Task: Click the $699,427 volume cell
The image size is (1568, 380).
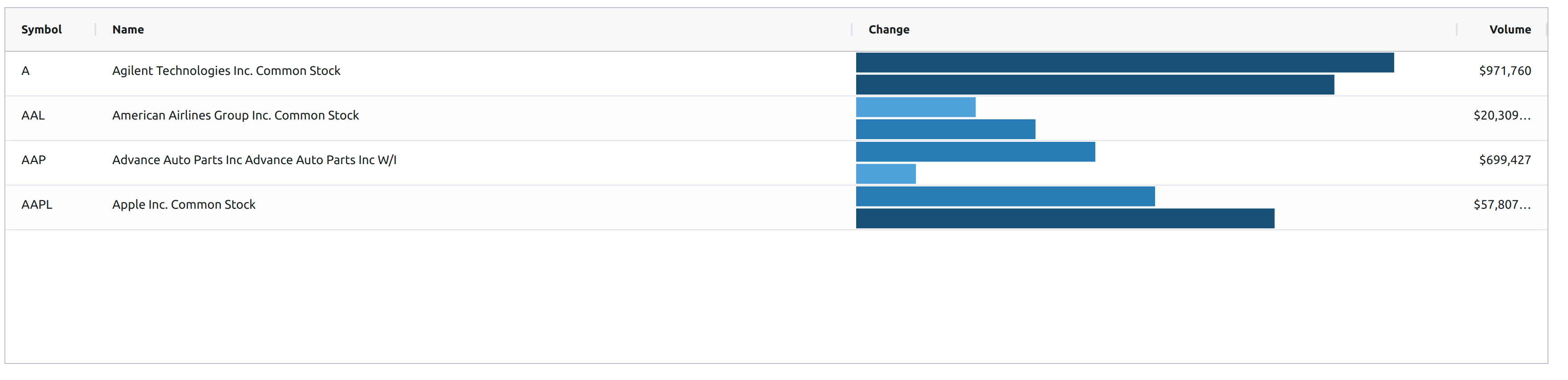Action: tap(1505, 160)
